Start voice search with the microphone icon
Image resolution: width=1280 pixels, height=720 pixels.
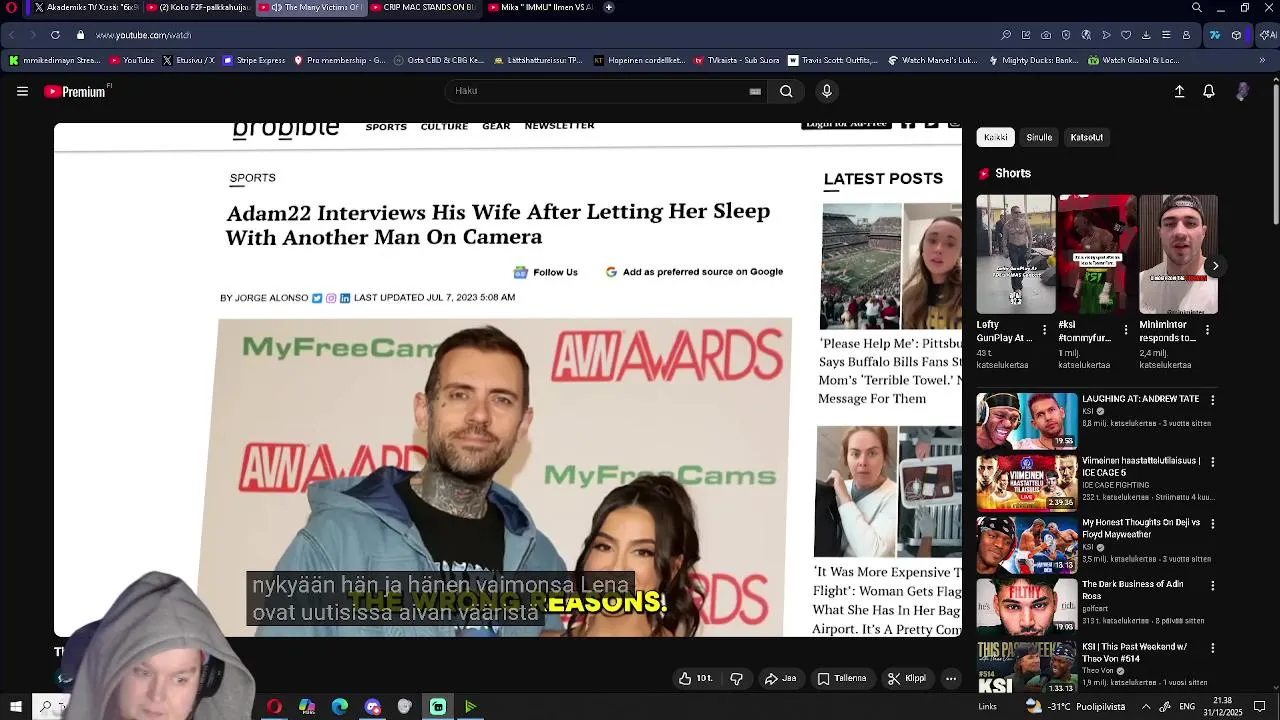click(x=826, y=91)
